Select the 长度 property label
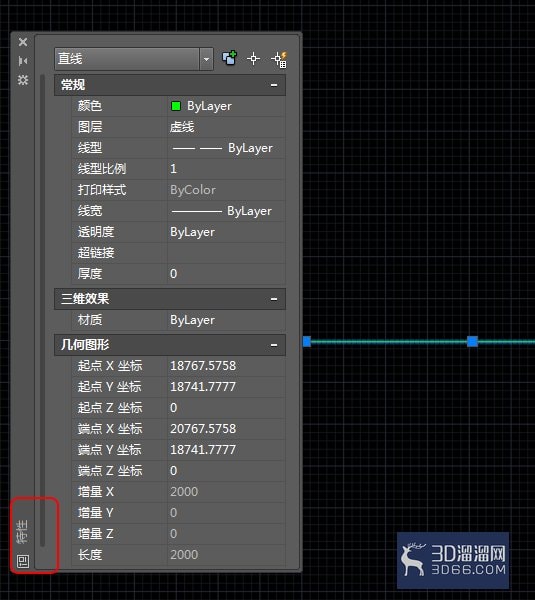The width and height of the screenshot is (535, 600). point(90,555)
